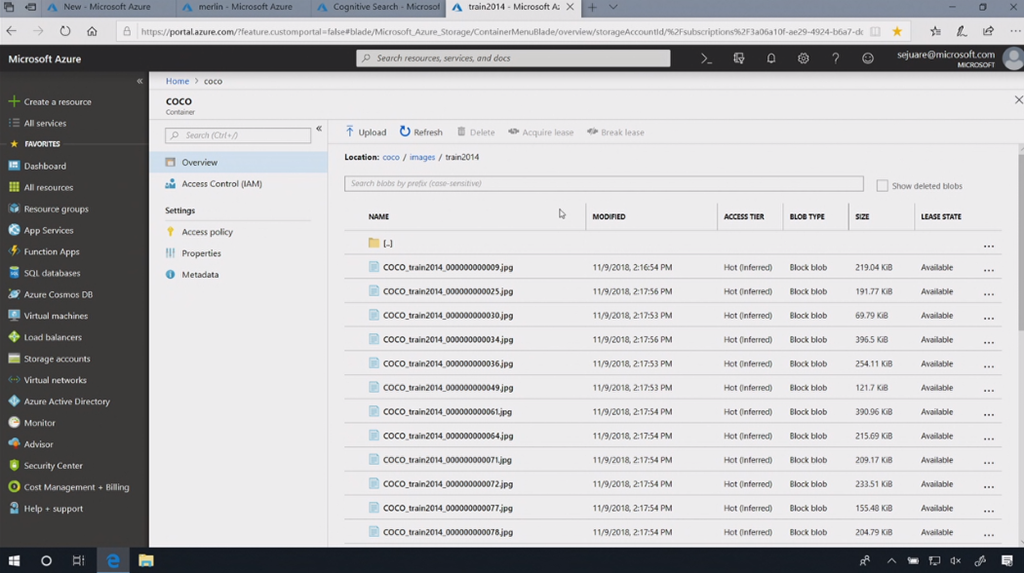Open the portal settings gear icon

tap(803, 59)
